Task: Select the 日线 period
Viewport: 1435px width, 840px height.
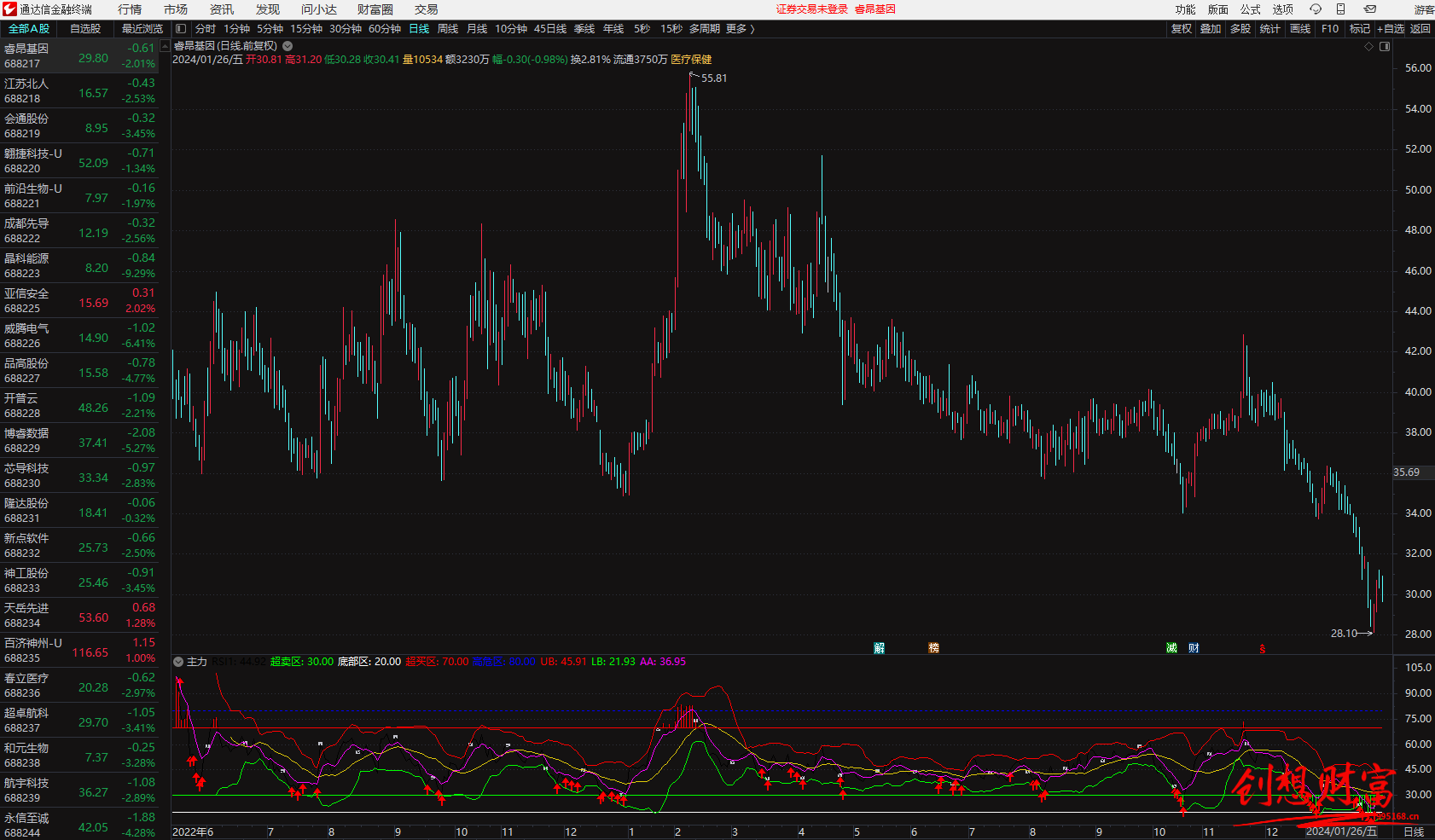Action: point(419,29)
